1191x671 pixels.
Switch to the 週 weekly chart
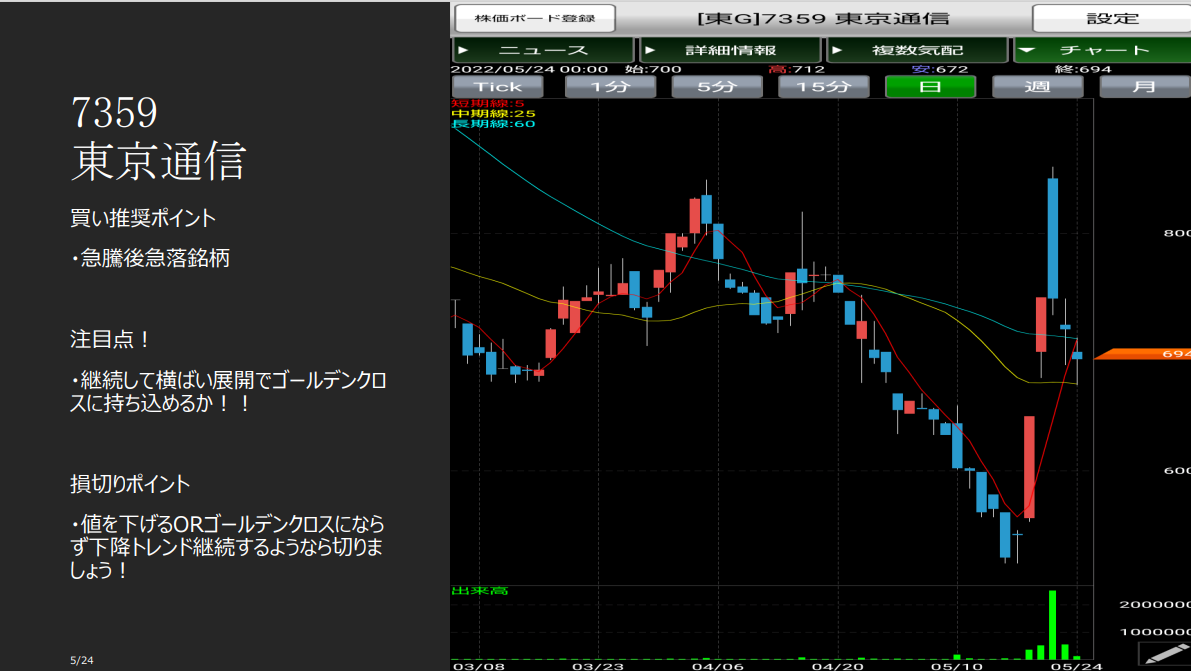tap(1037, 87)
